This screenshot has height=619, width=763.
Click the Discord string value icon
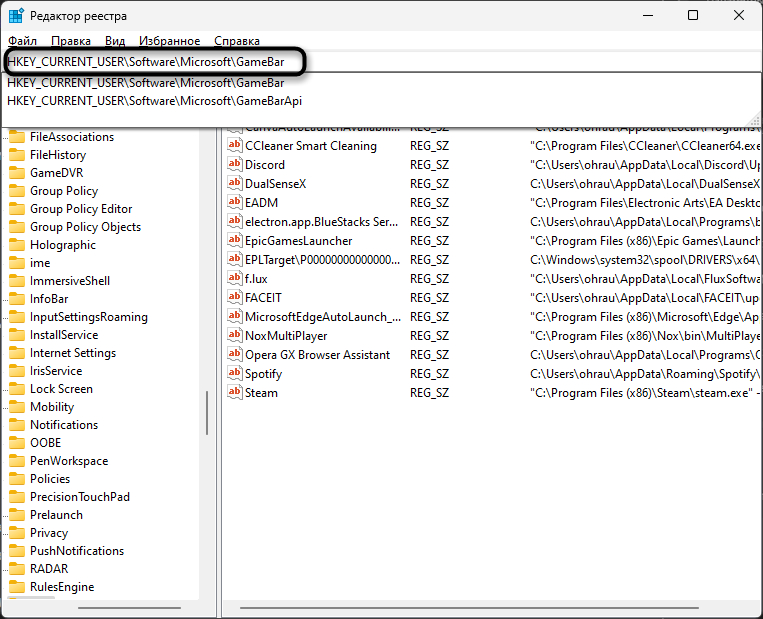pyautogui.click(x=235, y=164)
